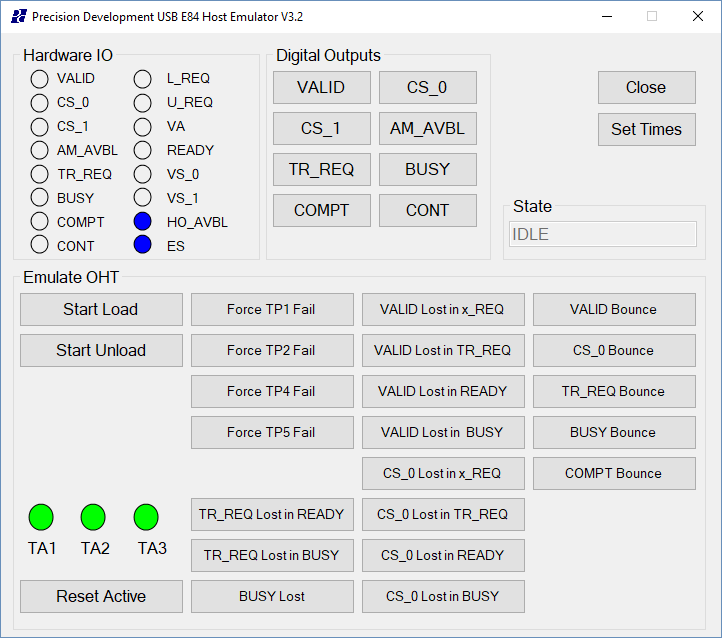722x638 pixels.
Task: Toggle the CONT digital output button
Action: (x=427, y=210)
